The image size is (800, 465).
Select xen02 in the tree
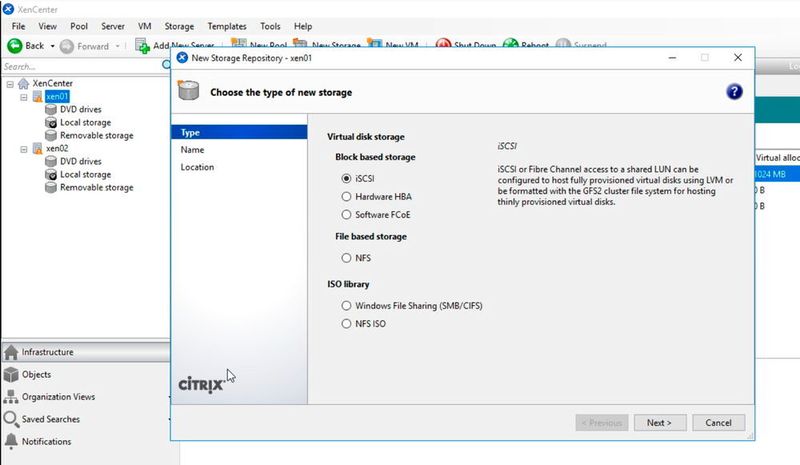click(57, 149)
